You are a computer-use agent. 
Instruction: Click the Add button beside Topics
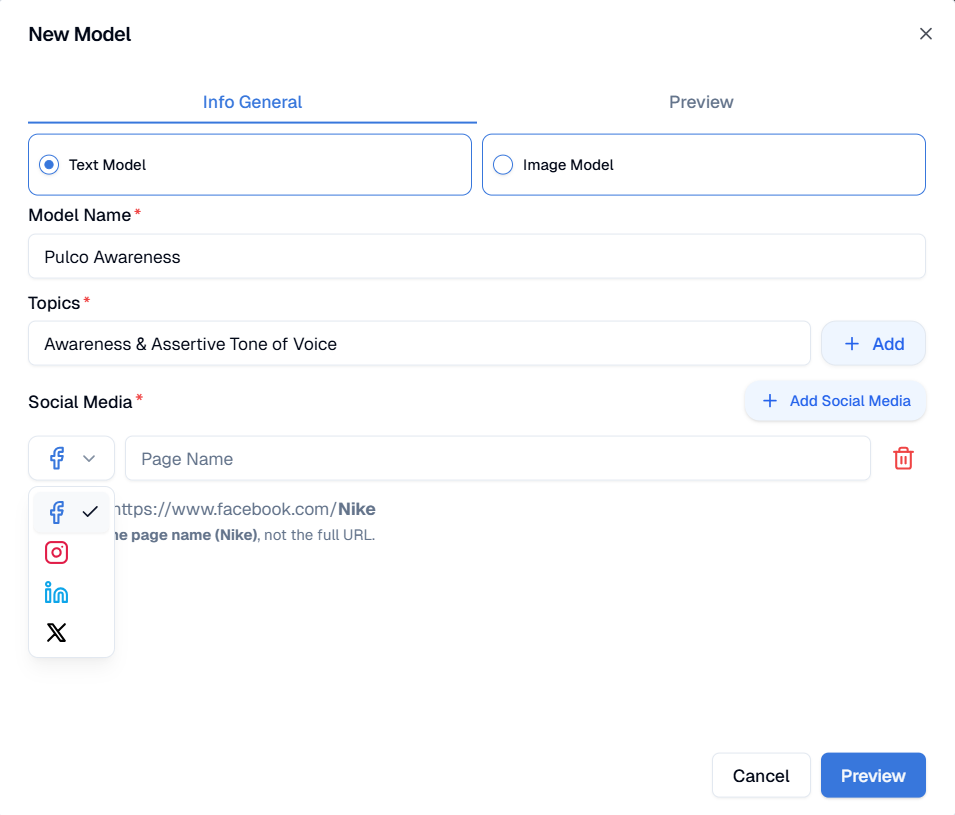point(873,344)
